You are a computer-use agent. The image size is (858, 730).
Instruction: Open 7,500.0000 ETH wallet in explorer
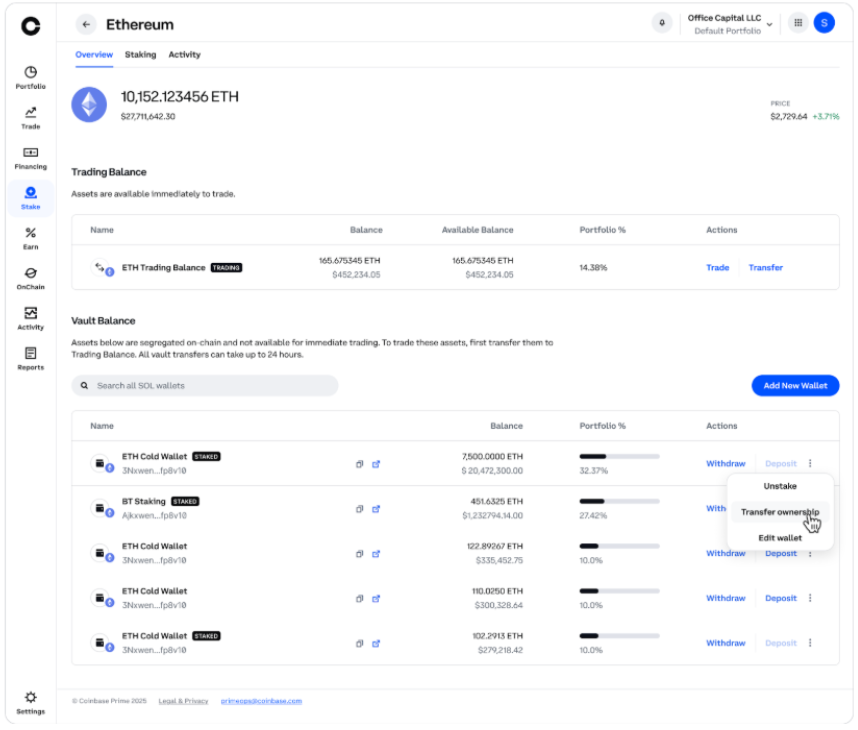tap(376, 464)
